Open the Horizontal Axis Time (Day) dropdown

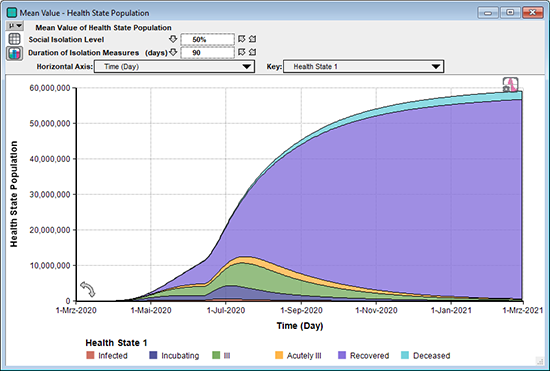click(x=174, y=67)
